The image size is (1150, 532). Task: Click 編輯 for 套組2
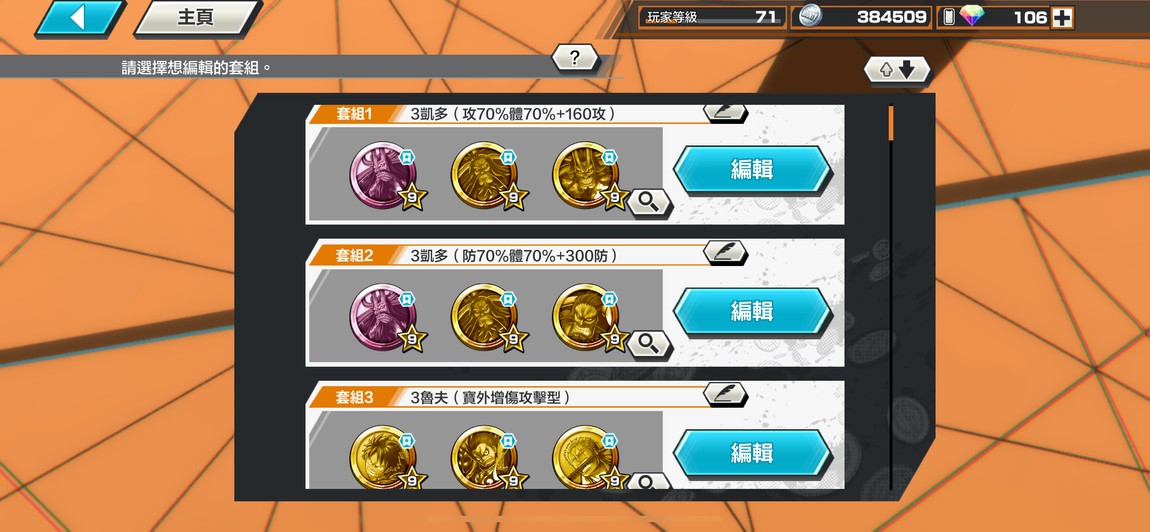pos(752,311)
